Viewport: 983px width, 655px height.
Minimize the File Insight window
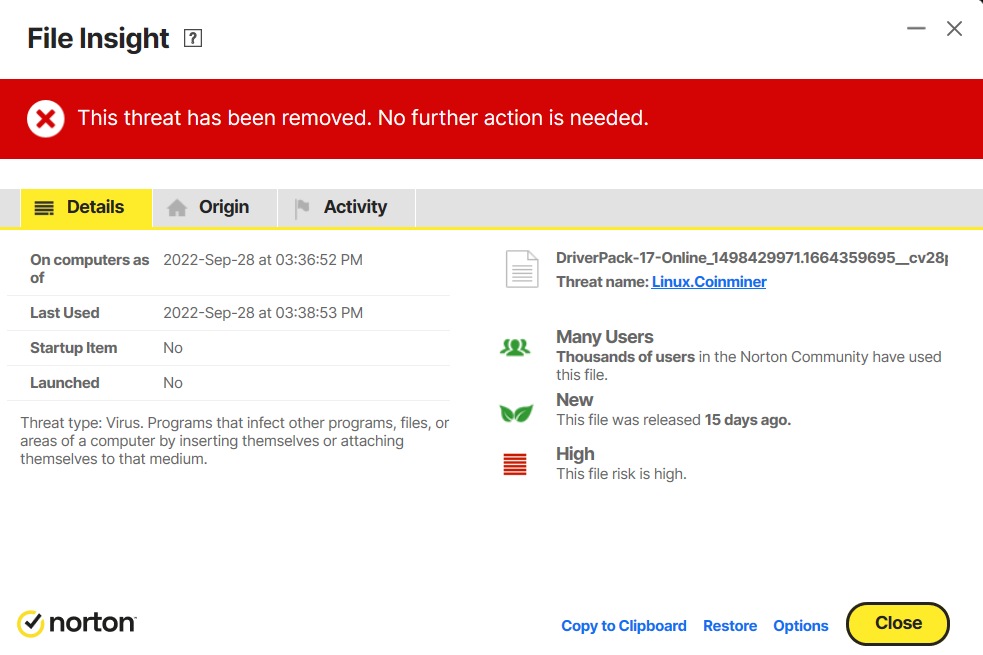pyautogui.click(x=916, y=28)
